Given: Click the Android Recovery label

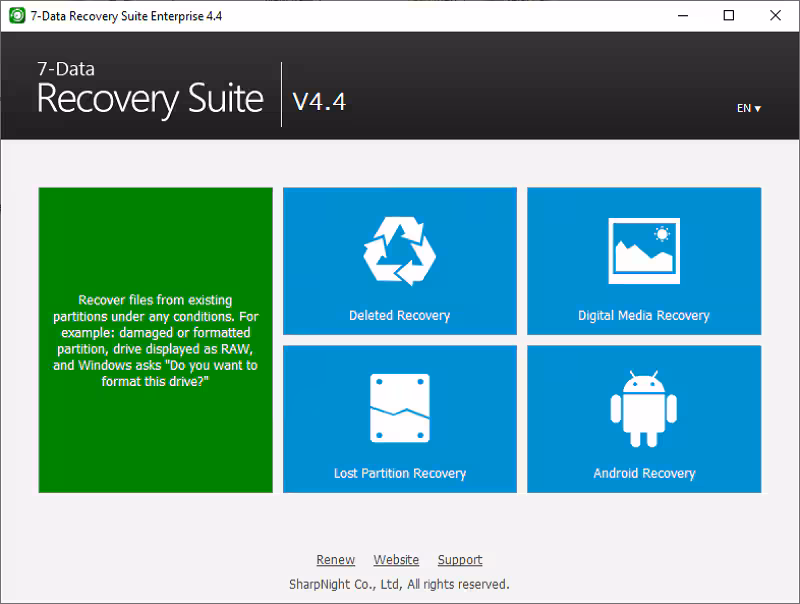Looking at the screenshot, I should (644, 473).
